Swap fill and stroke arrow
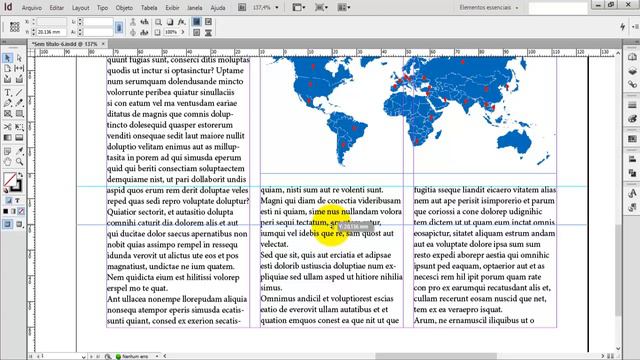 [20, 175]
